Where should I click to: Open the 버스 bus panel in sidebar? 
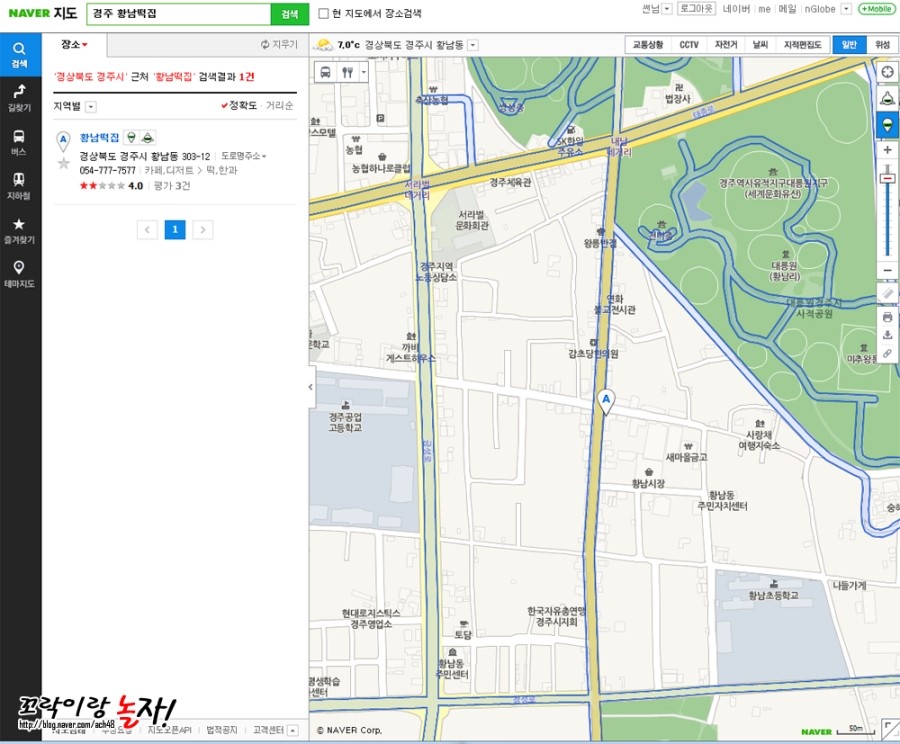click(x=20, y=142)
